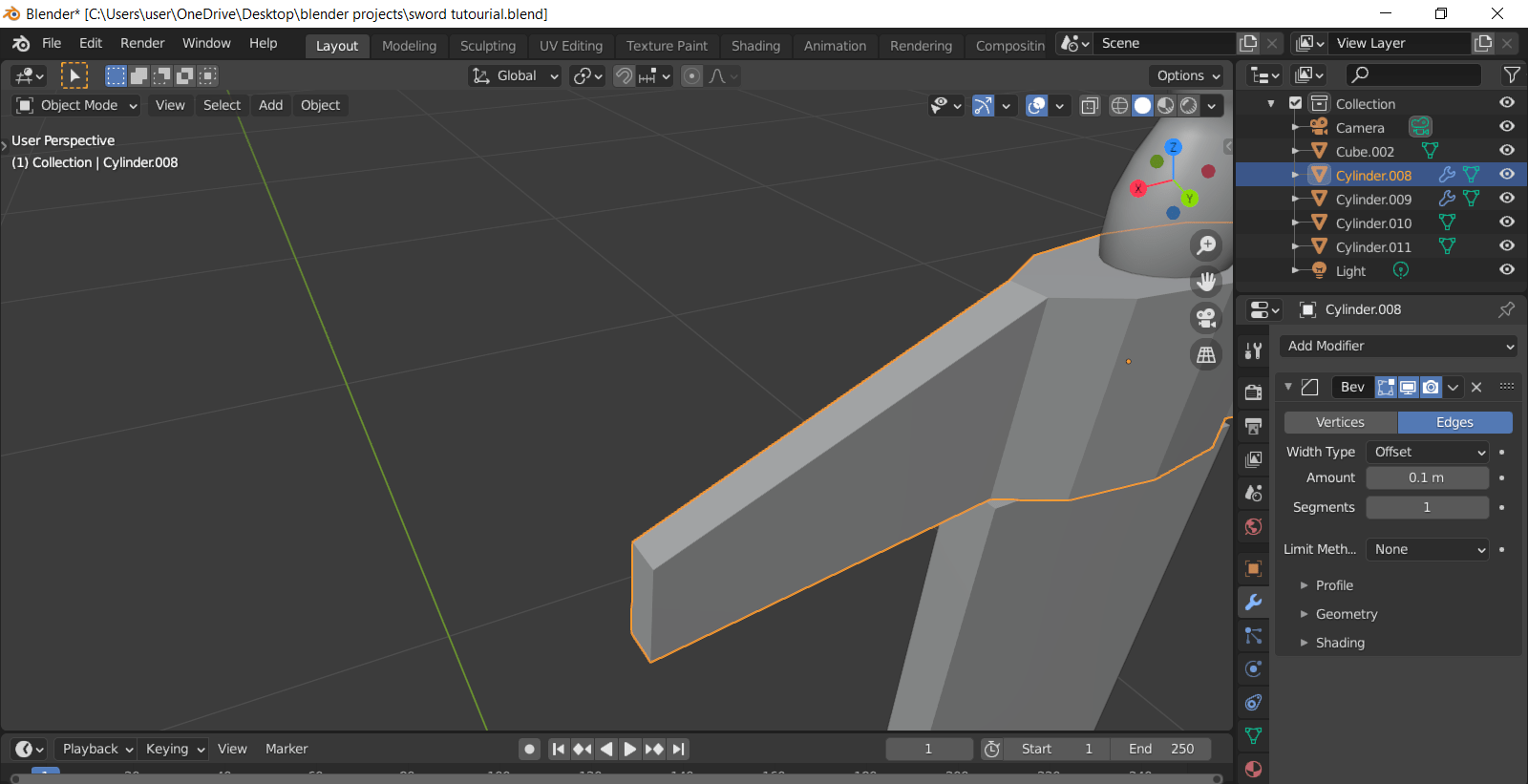
Task: Play the animation forward
Action: click(629, 749)
